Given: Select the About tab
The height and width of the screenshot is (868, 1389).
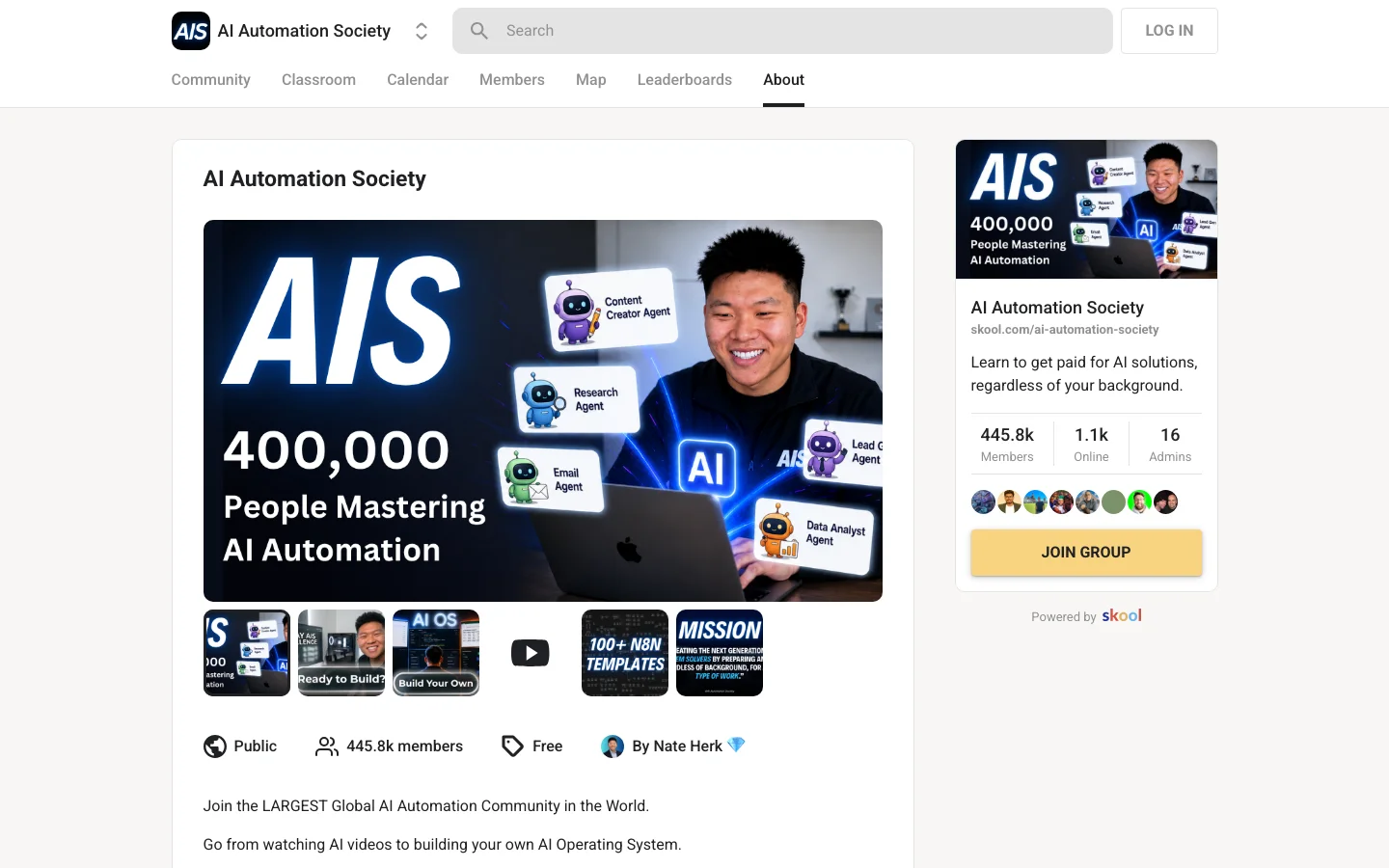Looking at the screenshot, I should pos(783,80).
